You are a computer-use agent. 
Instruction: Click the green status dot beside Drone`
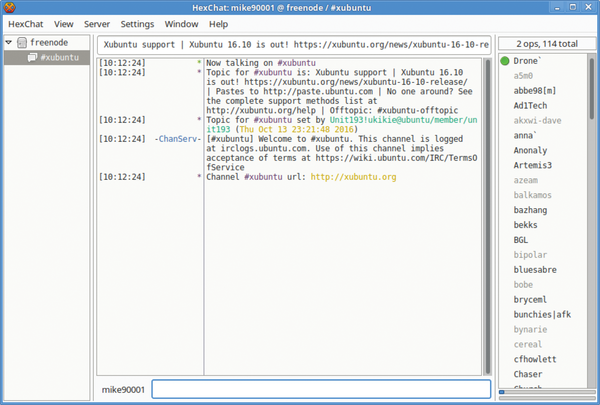505,61
